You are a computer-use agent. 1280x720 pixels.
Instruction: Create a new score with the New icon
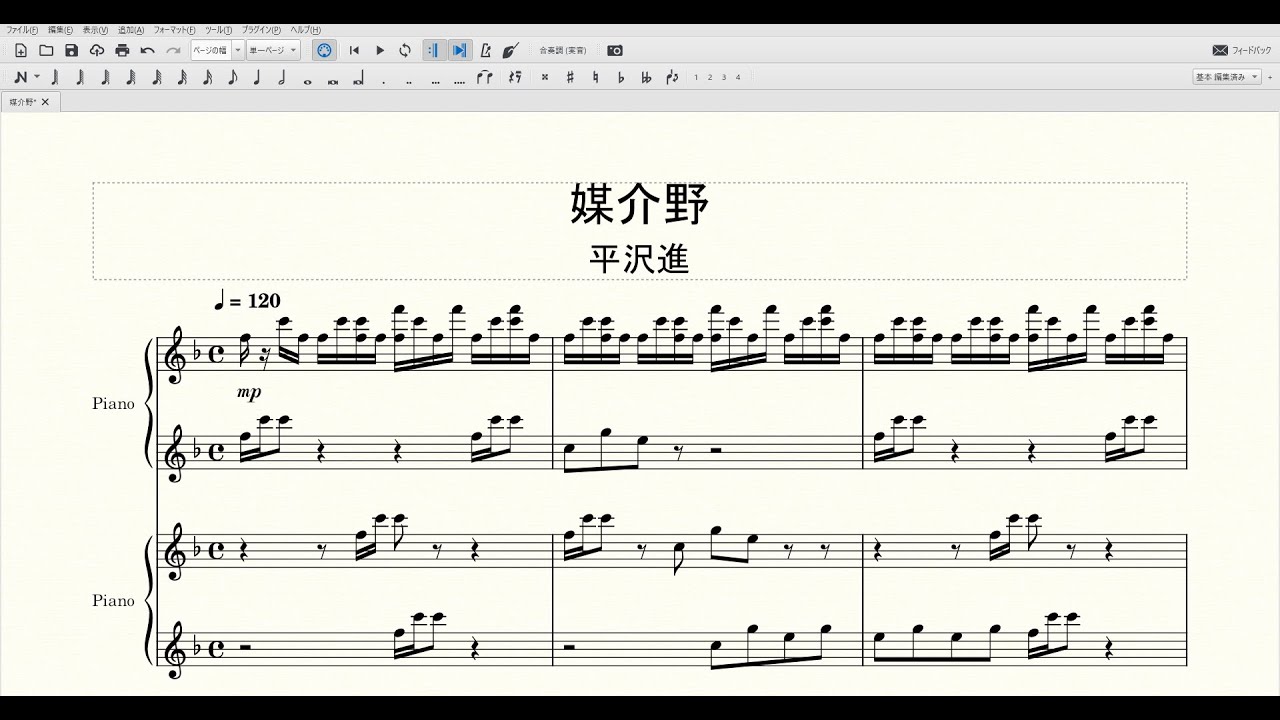pyautogui.click(x=21, y=50)
